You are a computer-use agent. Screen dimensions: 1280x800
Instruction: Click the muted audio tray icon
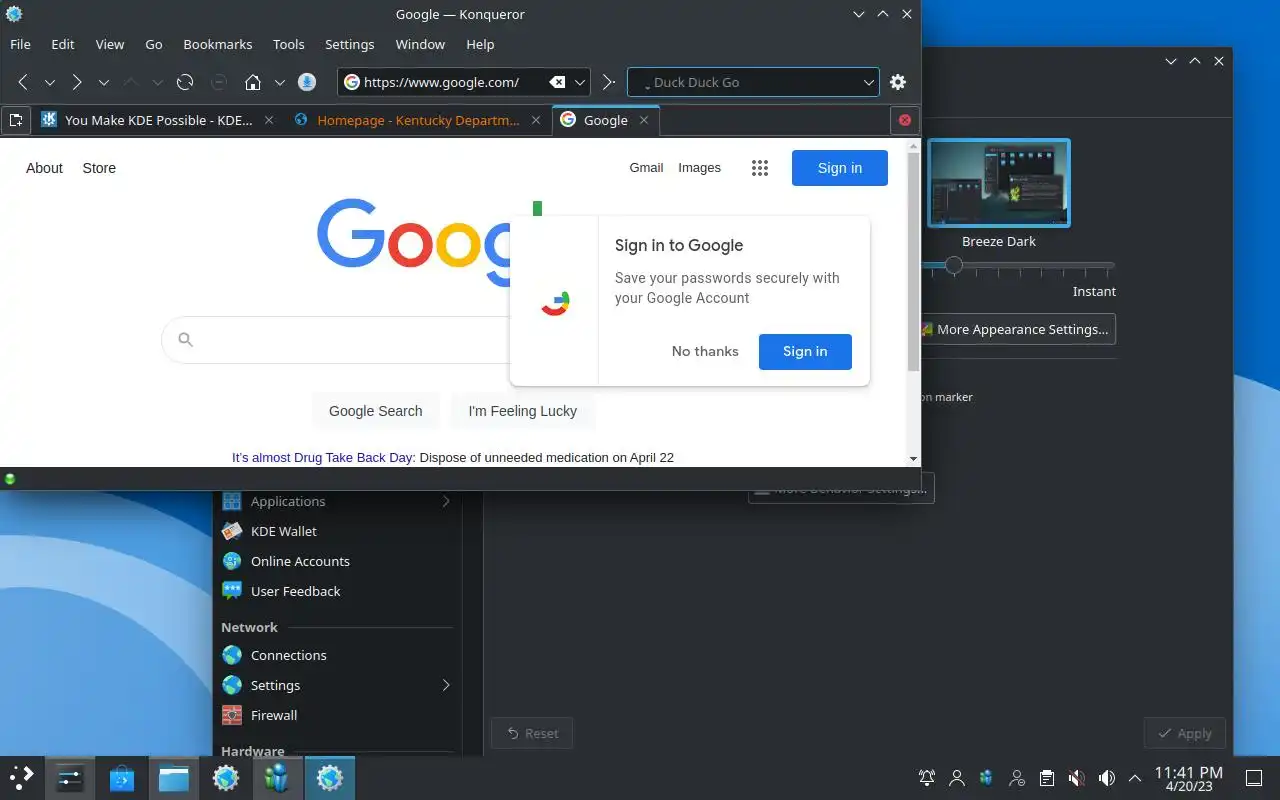[1077, 777]
